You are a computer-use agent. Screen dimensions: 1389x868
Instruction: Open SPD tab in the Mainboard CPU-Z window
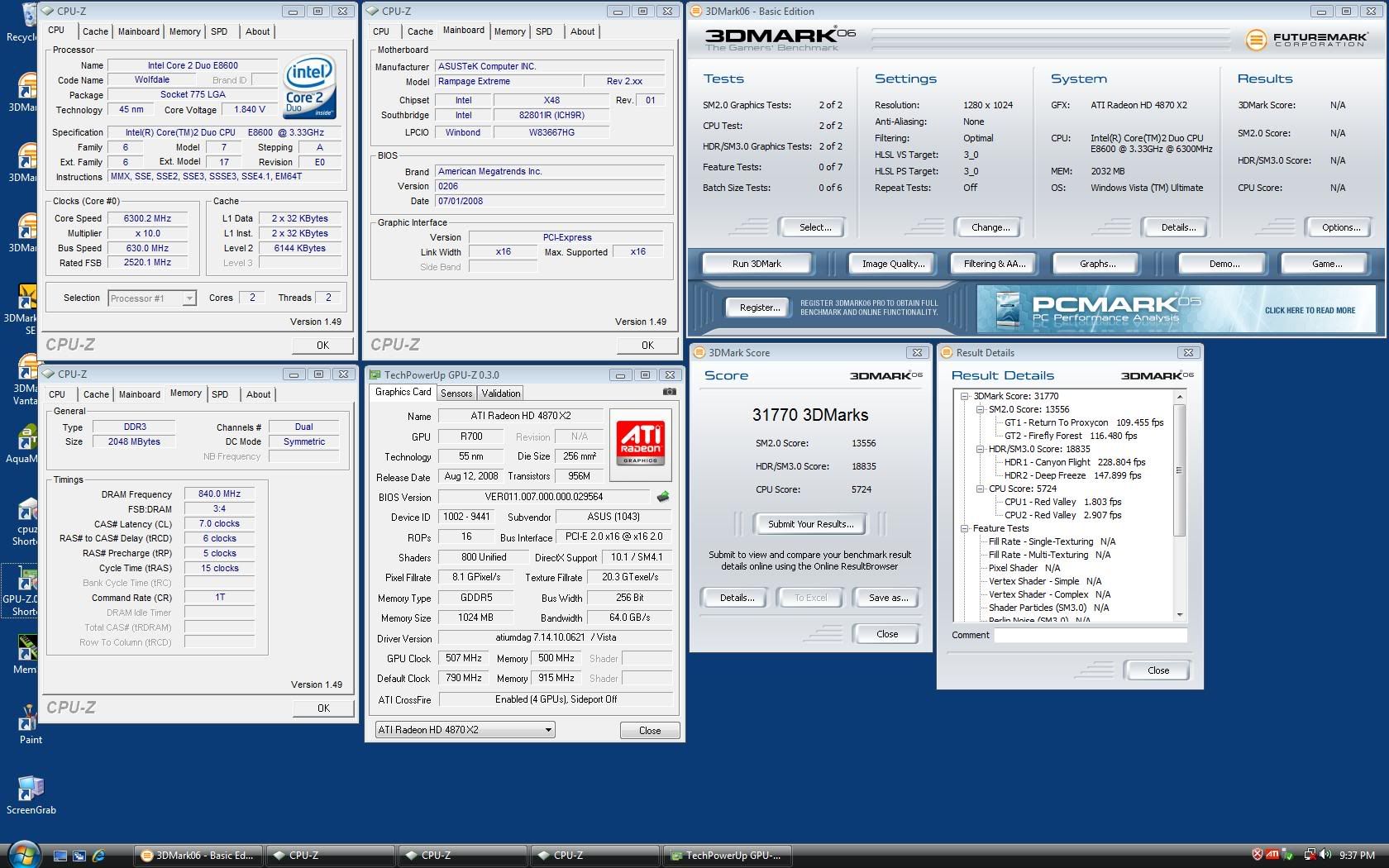tap(544, 31)
